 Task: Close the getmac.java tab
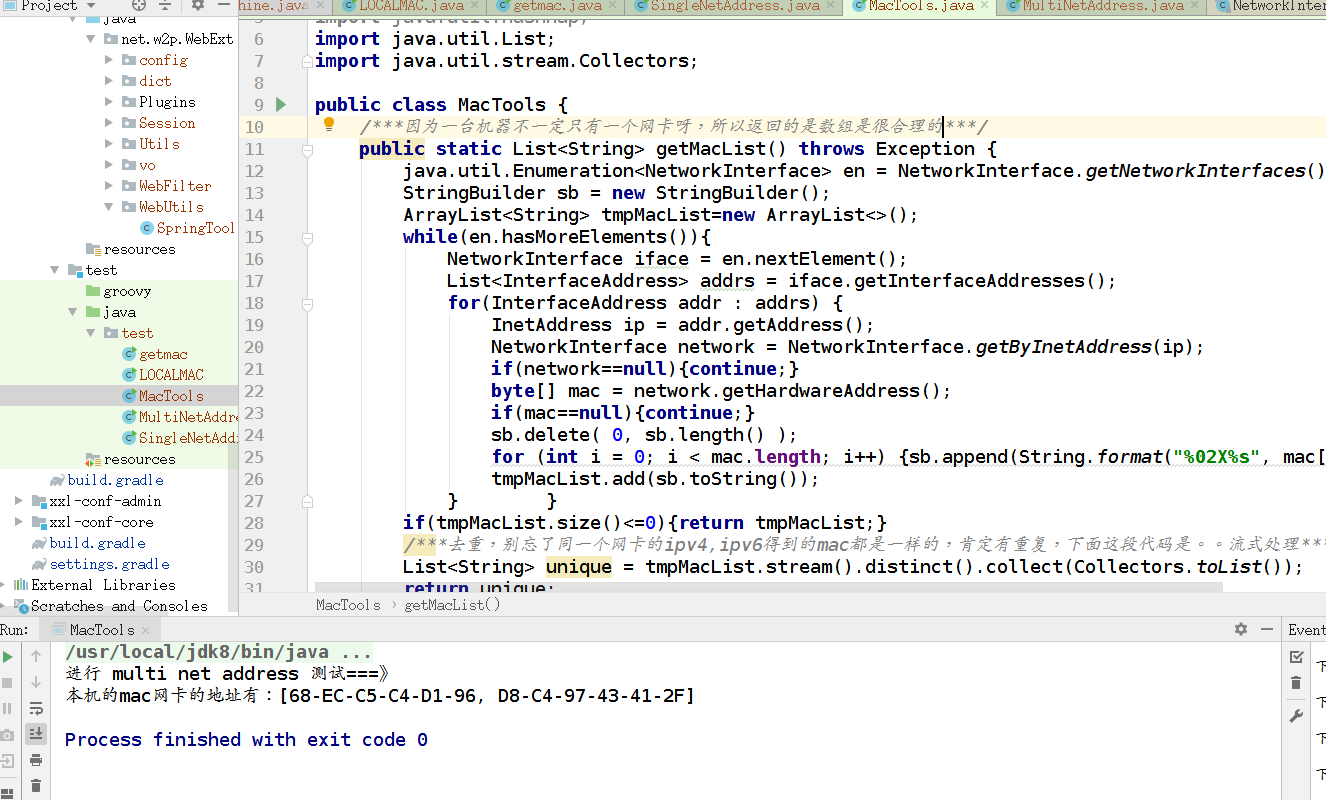(x=611, y=6)
